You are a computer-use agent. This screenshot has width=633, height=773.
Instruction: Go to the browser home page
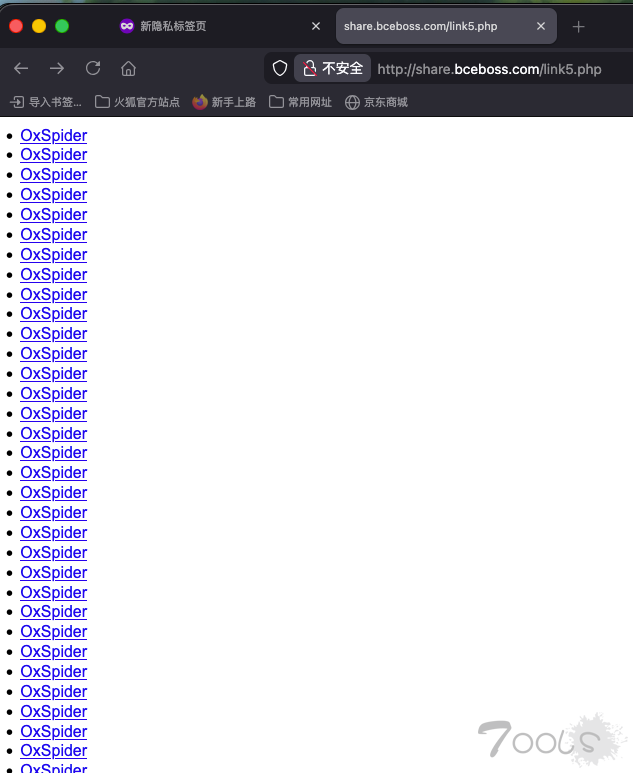point(128,69)
